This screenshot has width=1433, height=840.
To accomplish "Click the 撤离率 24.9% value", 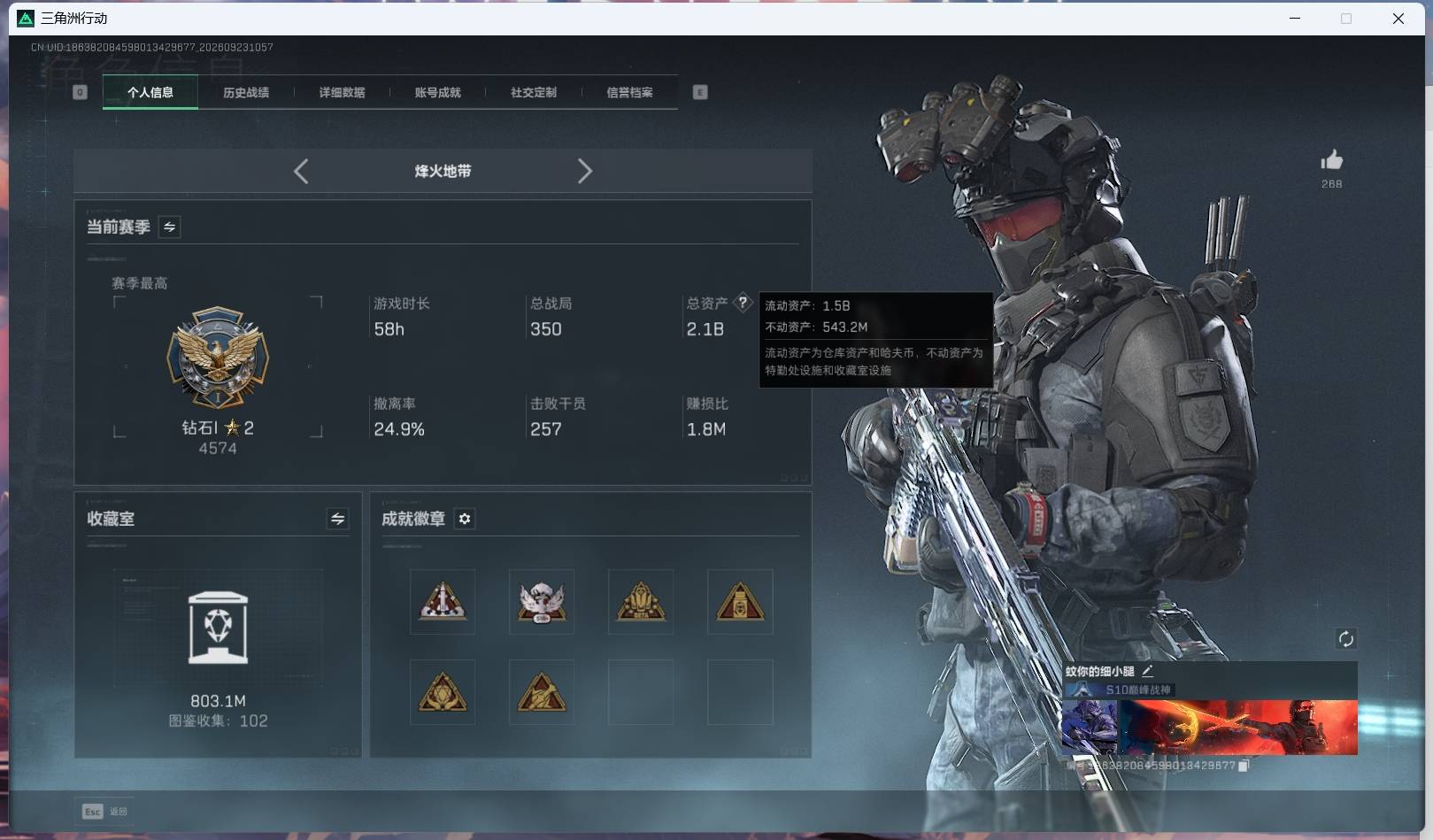I will [x=399, y=429].
